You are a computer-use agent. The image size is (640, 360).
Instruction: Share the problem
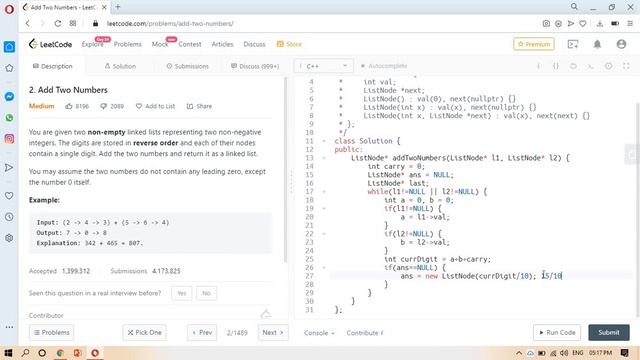(x=199, y=106)
